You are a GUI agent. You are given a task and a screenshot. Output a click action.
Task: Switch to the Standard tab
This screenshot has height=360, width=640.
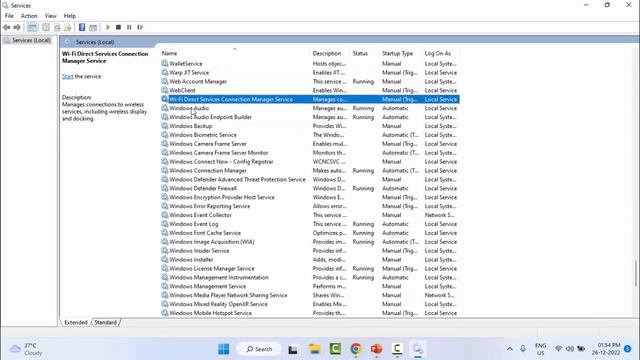[x=106, y=322]
